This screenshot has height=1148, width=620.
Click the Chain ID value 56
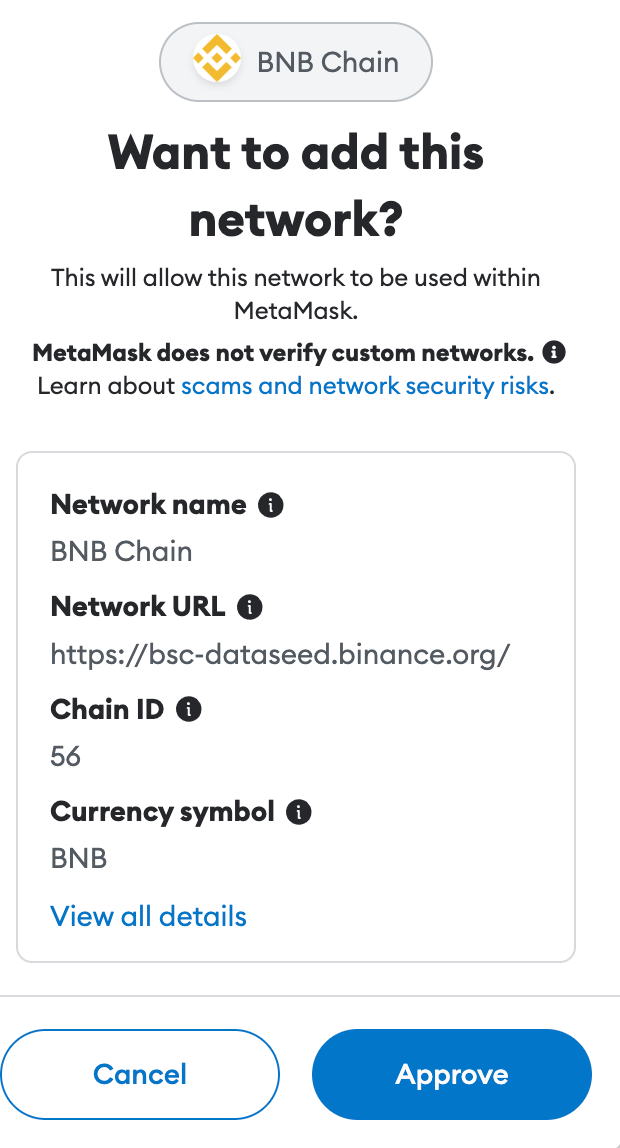66,756
